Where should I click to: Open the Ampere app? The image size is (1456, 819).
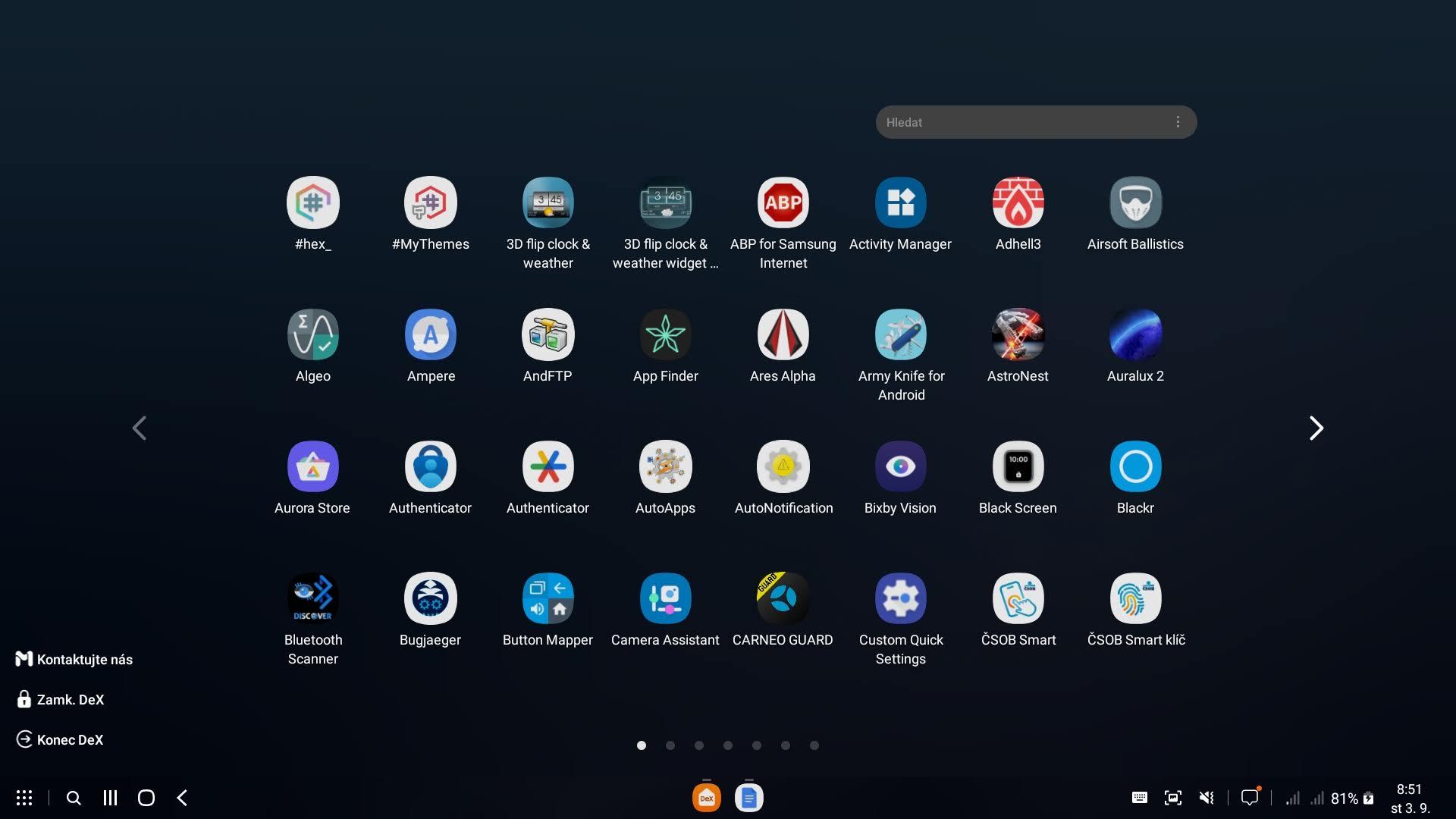click(x=430, y=334)
